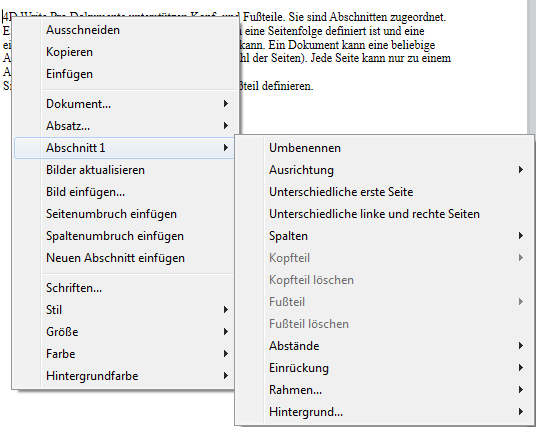This screenshot has width=536, height=427.
Task: Select Bilder aktualisieren
Action: pos(125,170)
